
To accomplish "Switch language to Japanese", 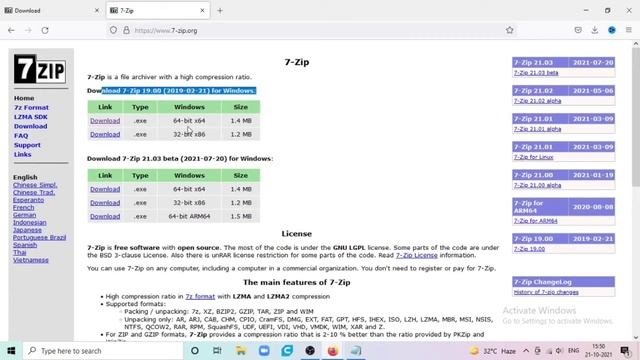I will click(x=27, y=230).
